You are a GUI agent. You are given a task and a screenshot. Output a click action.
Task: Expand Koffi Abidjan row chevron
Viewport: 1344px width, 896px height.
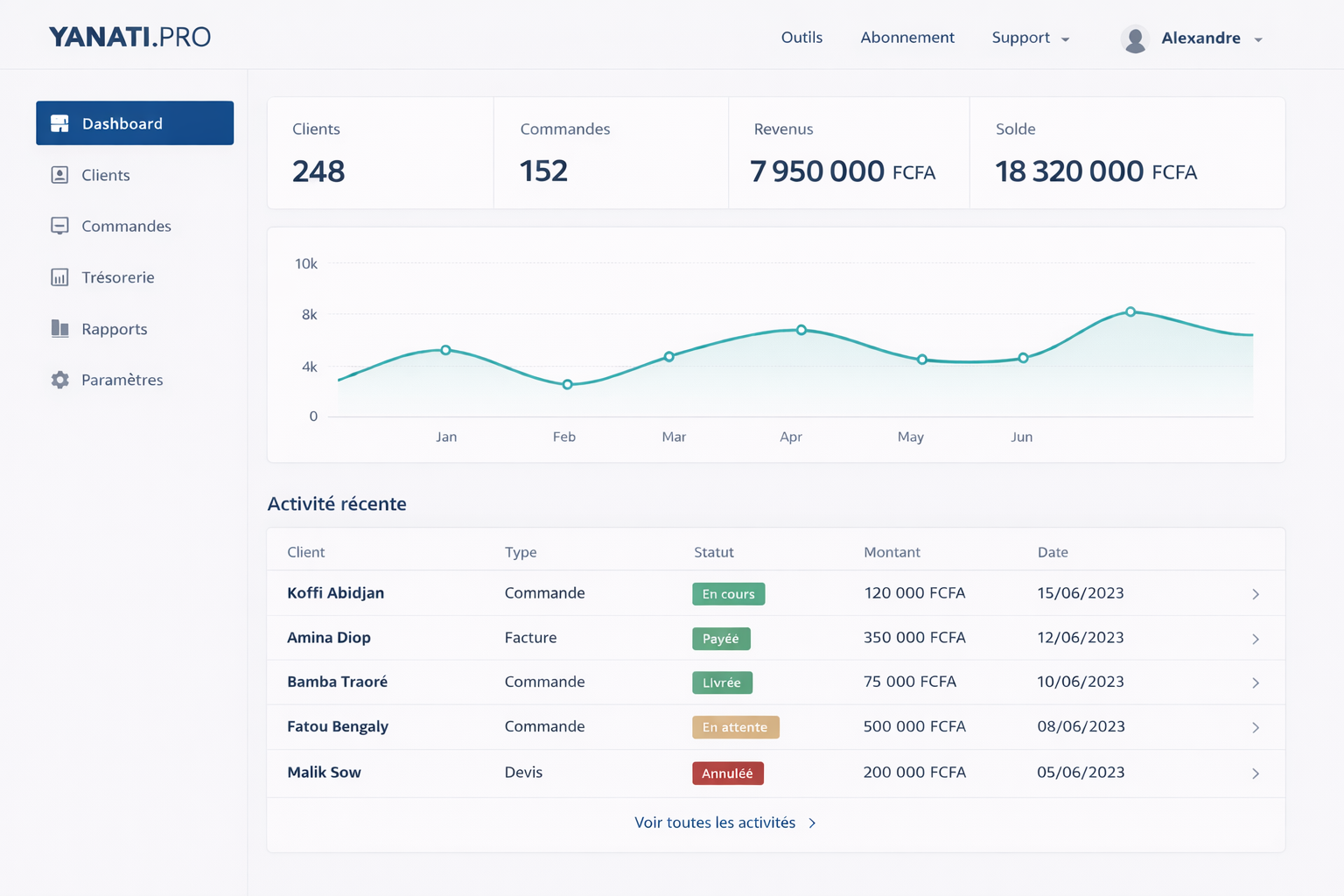pos(1256,594)
